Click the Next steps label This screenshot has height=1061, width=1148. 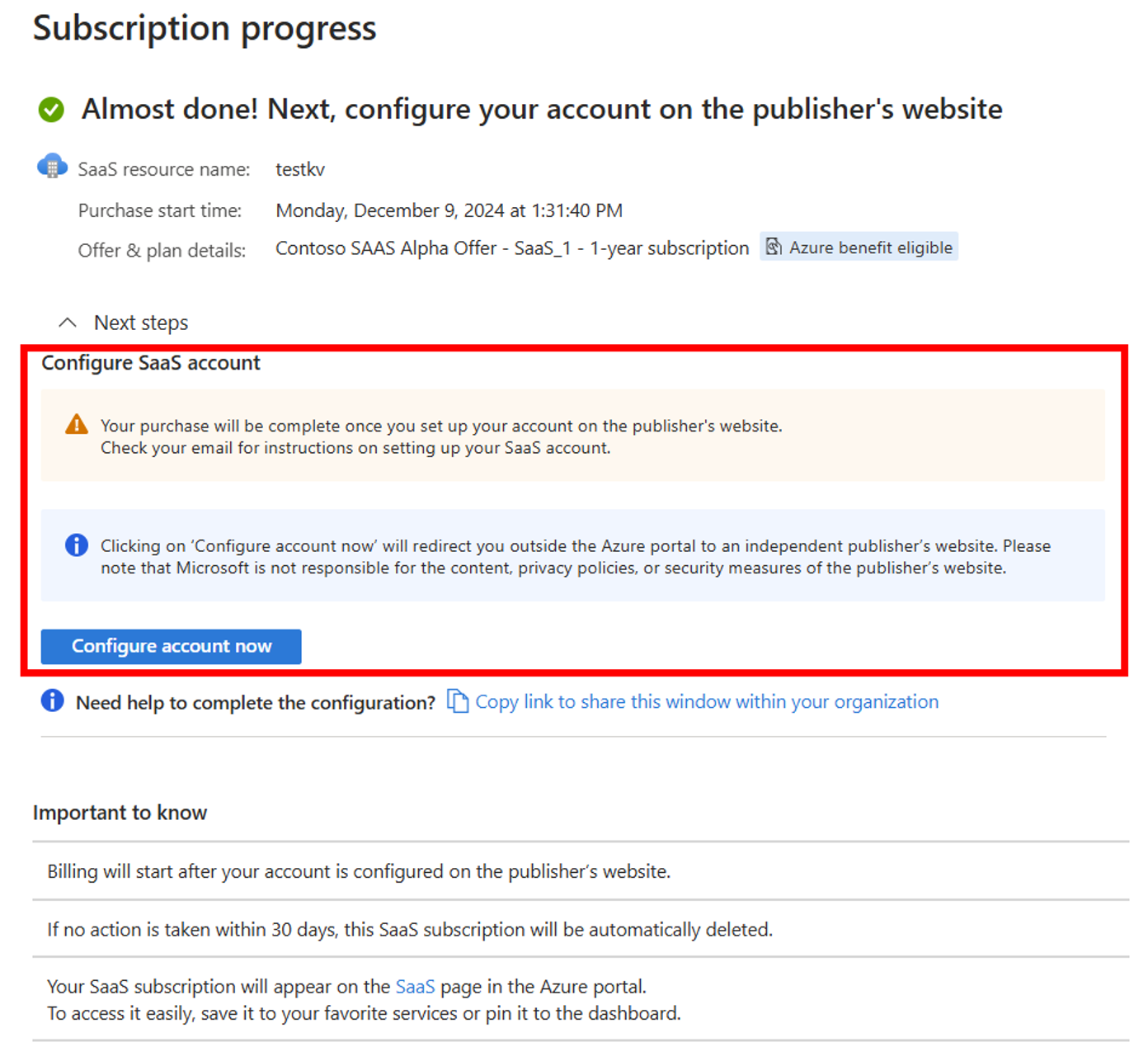pyautogui.click(x=141, y=323)
